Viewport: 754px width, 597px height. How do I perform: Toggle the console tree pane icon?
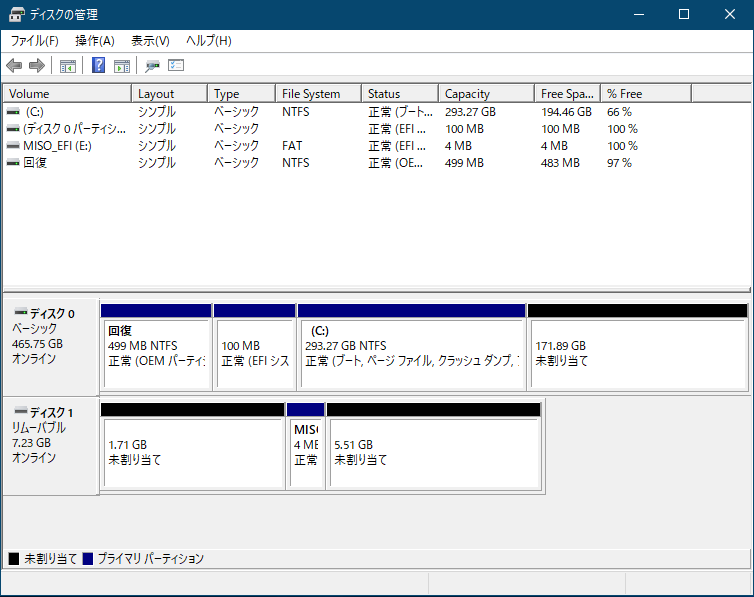68,66
